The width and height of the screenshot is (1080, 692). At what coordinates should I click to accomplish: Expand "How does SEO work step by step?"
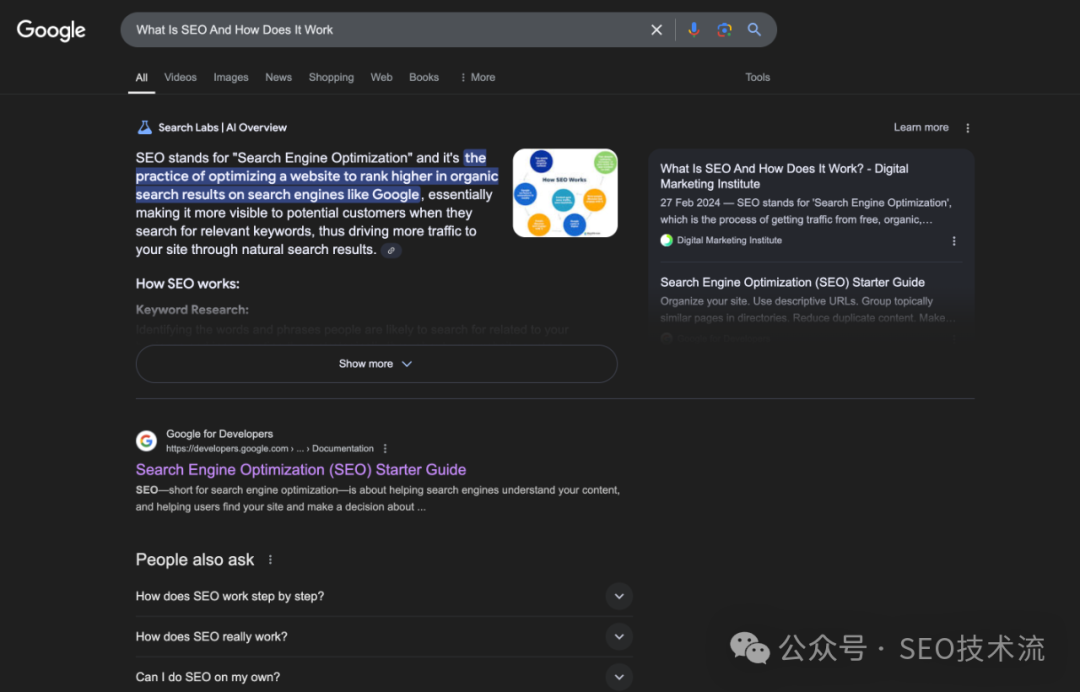[619, 596]
